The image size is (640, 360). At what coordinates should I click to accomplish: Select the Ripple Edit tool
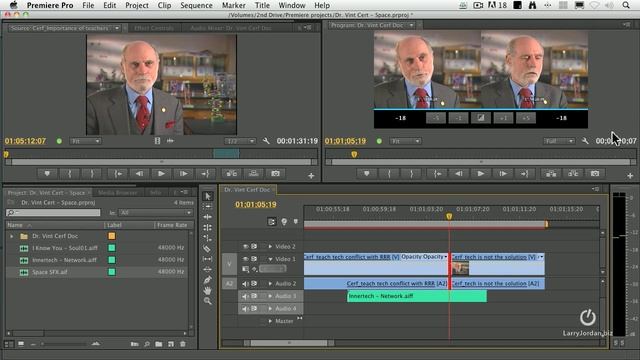207,217
